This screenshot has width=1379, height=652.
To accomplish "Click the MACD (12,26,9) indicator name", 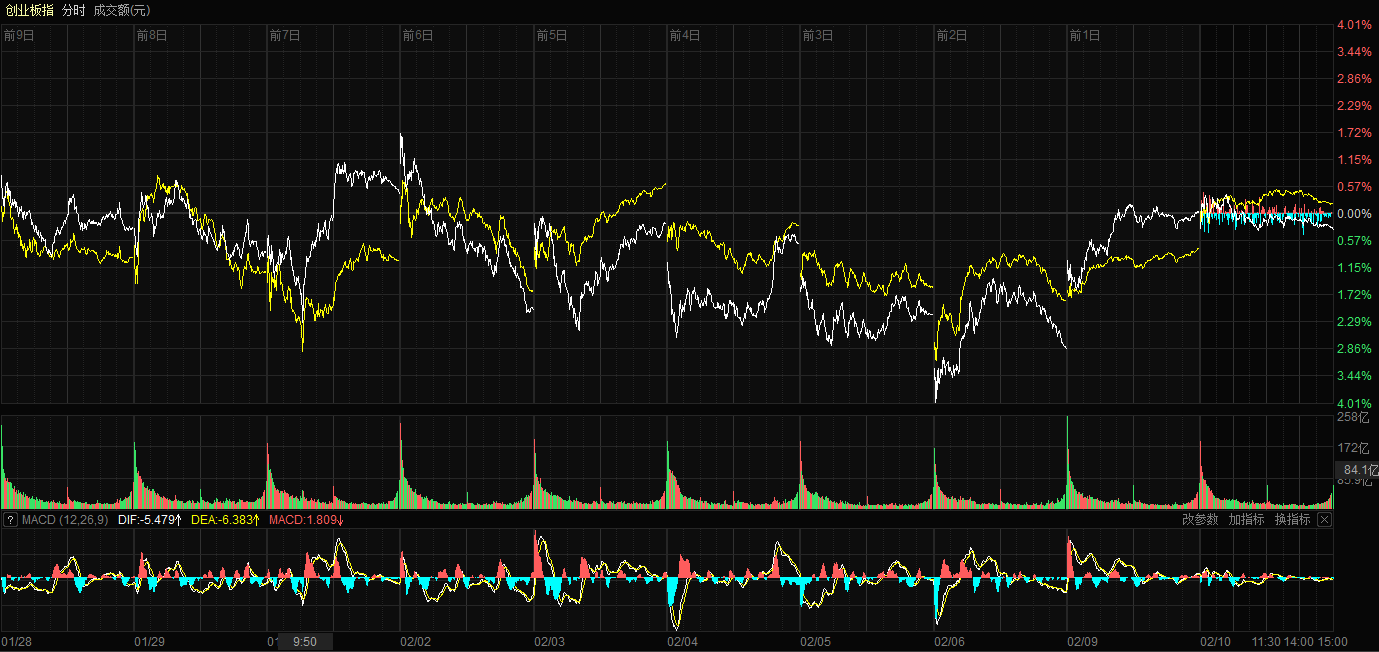I will [x=65, y=520].
